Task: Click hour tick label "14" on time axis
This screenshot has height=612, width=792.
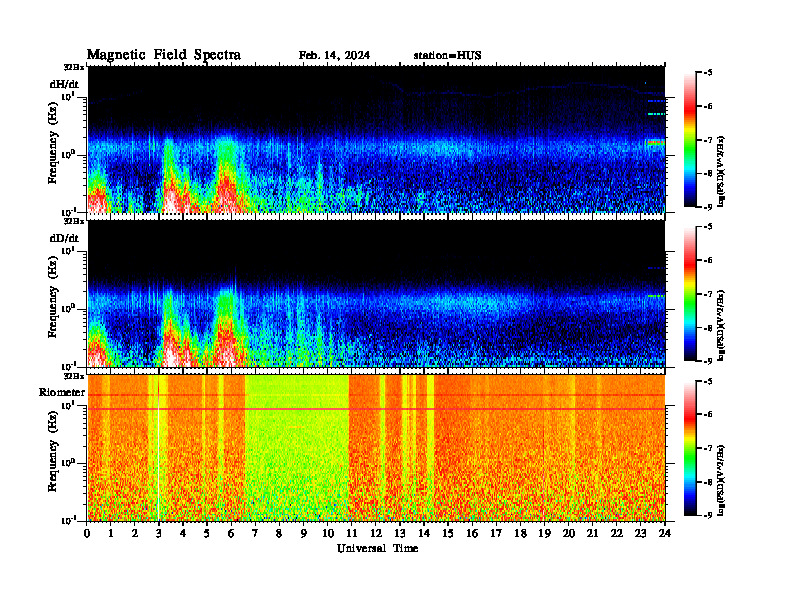Action: click(424, 533)
